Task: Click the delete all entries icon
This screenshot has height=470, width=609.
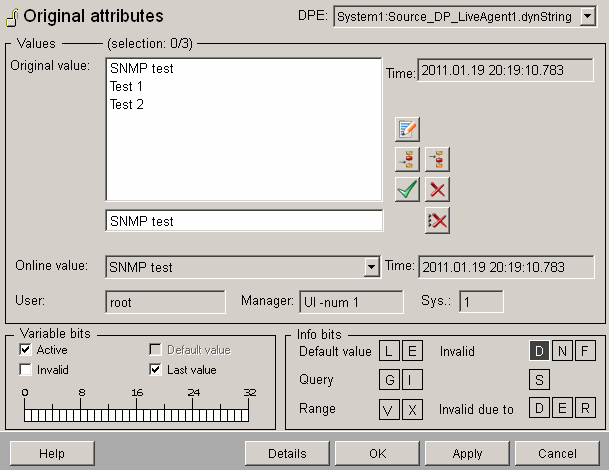Action: pos(437,220)
